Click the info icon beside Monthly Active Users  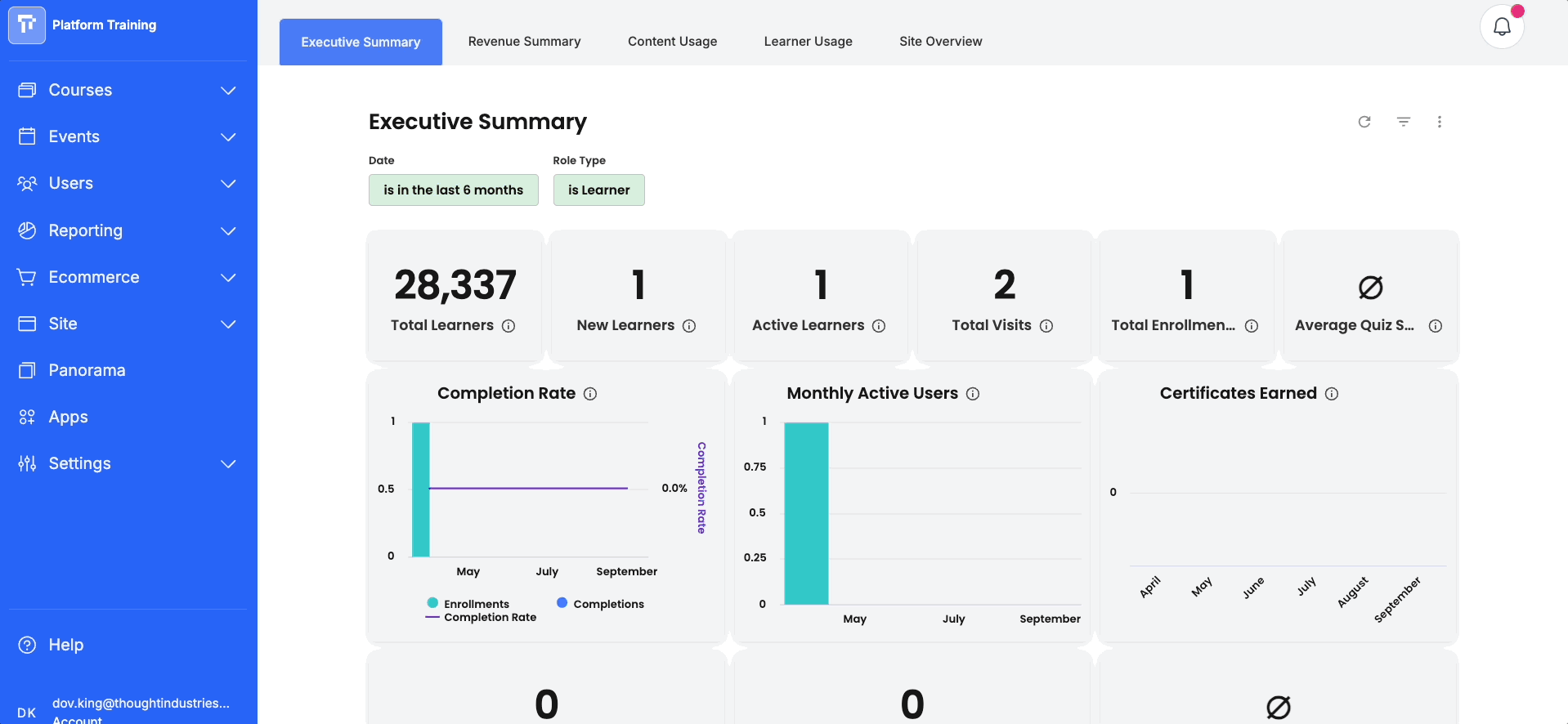973,394
